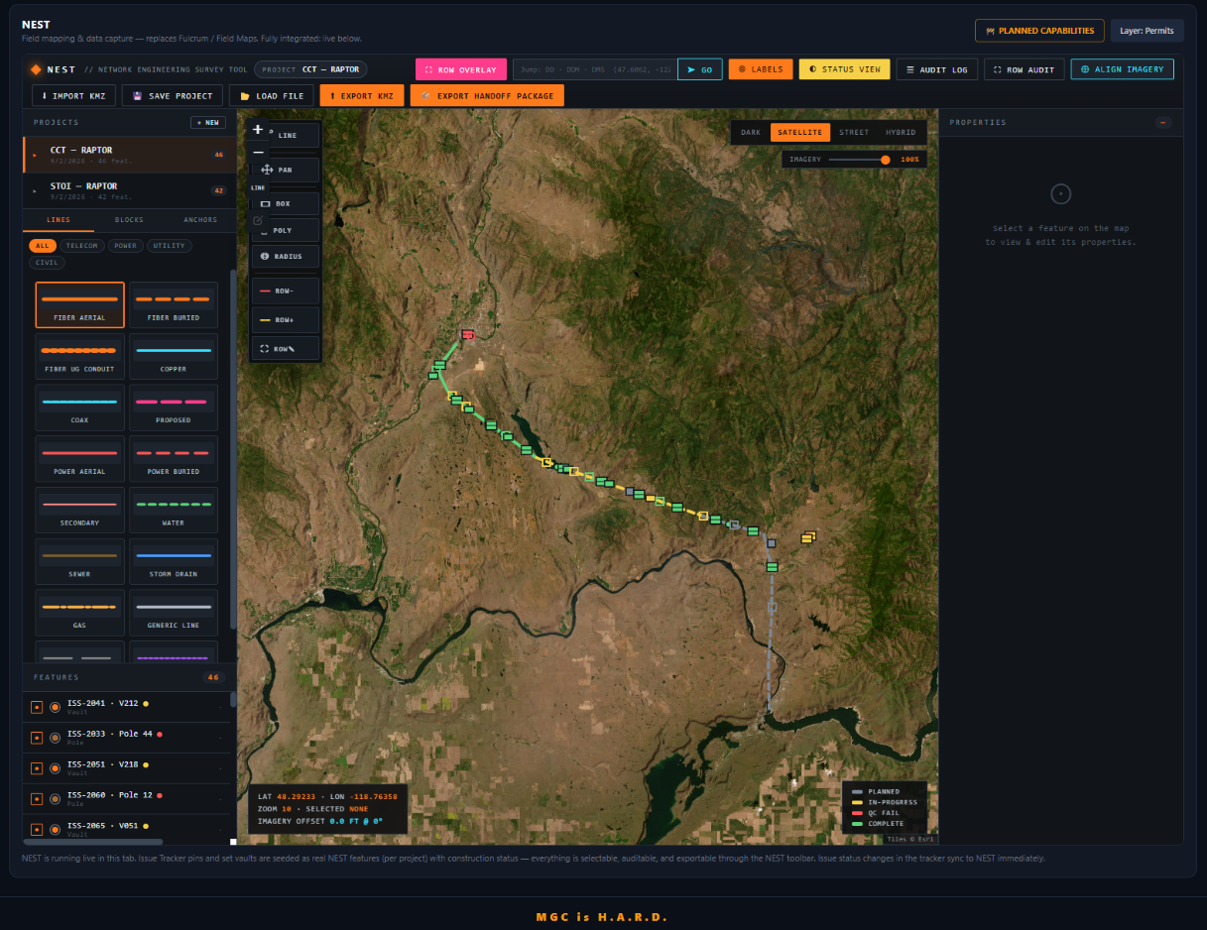1207x930 pixels.
Task: Toggle the ISS-2041 V212 feature square
Action: (x=37, y=707)
